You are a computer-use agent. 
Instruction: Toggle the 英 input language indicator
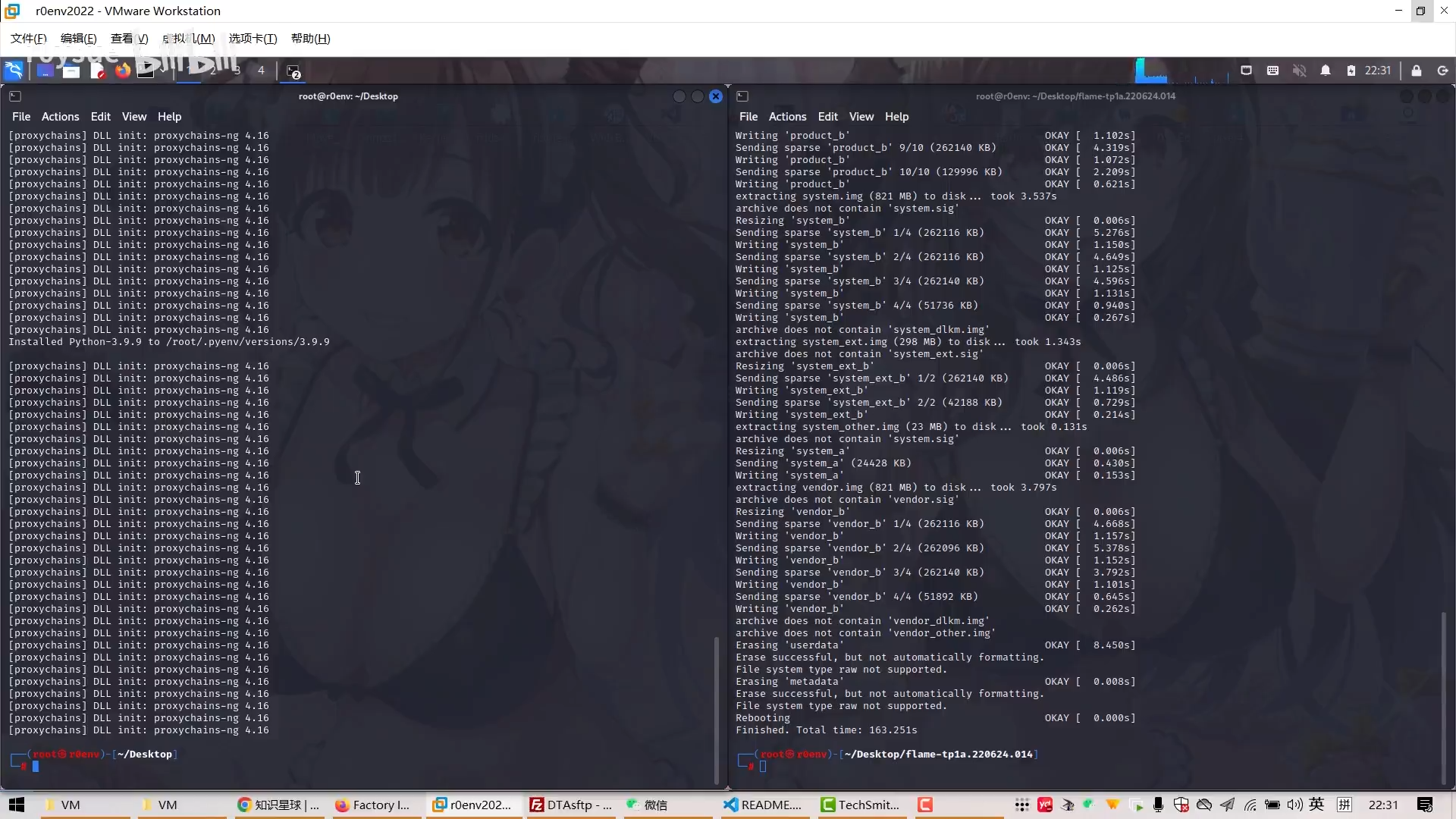tap(1317, 804)
